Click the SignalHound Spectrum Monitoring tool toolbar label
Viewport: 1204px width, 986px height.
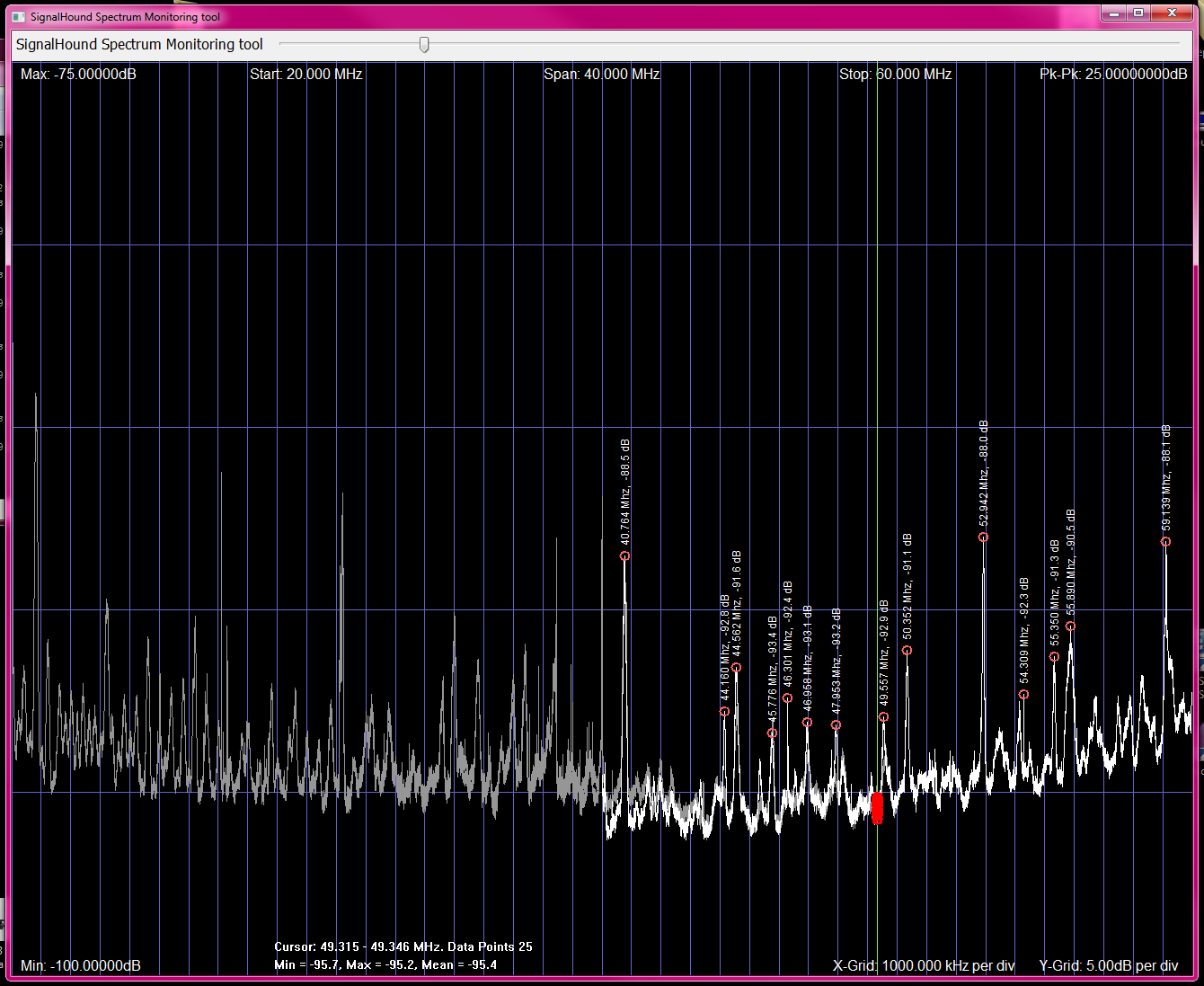pyautogui.click(x=139, y=44)
